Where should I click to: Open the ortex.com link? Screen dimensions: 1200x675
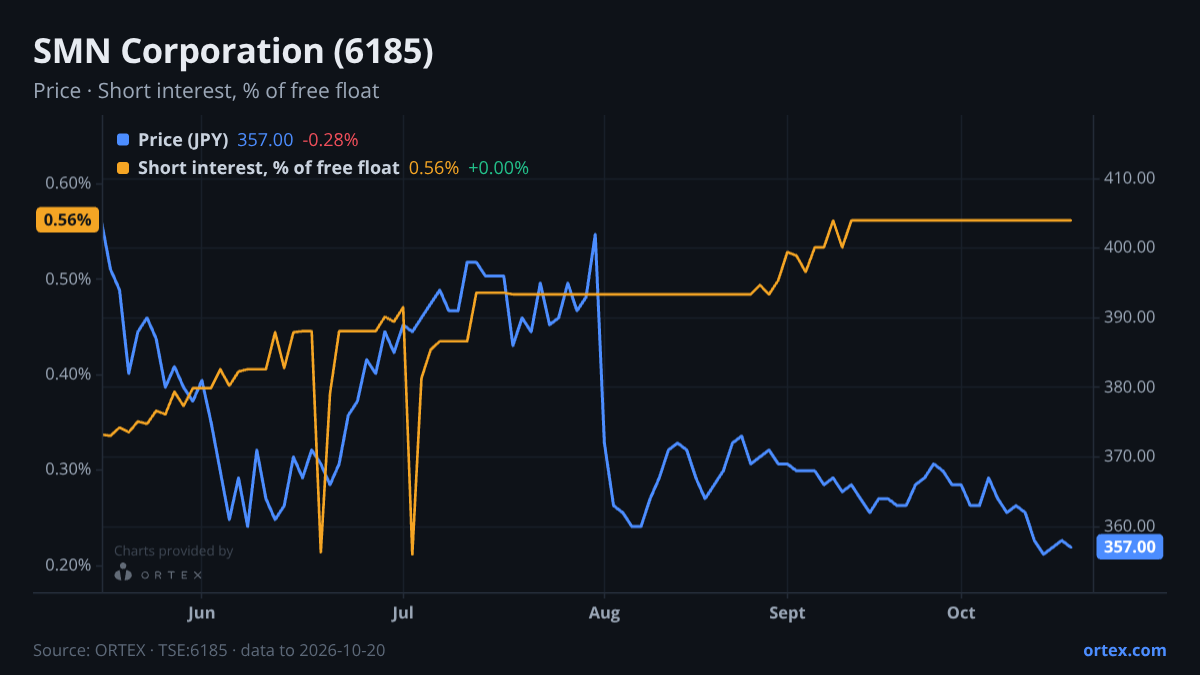tap(1125, 650)
